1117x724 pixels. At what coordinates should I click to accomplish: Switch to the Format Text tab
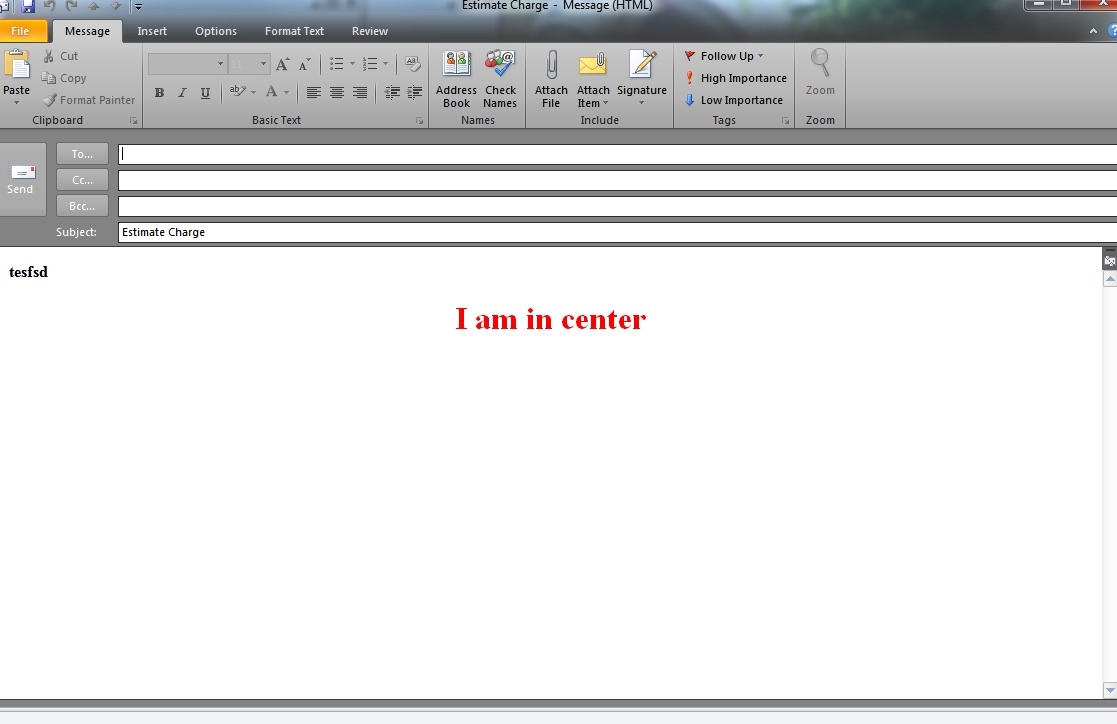pyautogui.click(x=294, y=31)
